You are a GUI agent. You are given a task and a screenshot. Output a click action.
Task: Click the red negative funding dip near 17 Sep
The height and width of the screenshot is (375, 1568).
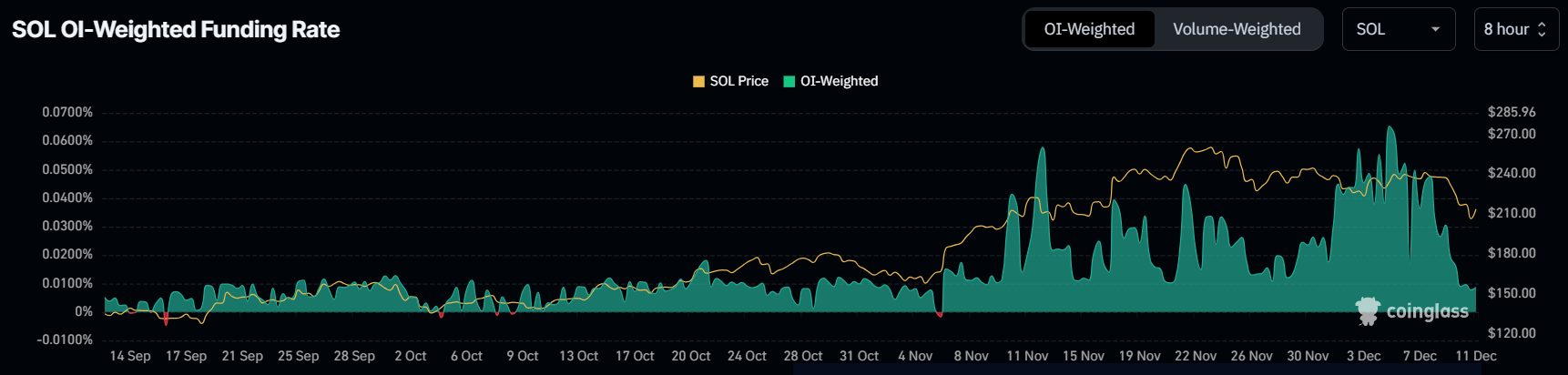(166, 319)
